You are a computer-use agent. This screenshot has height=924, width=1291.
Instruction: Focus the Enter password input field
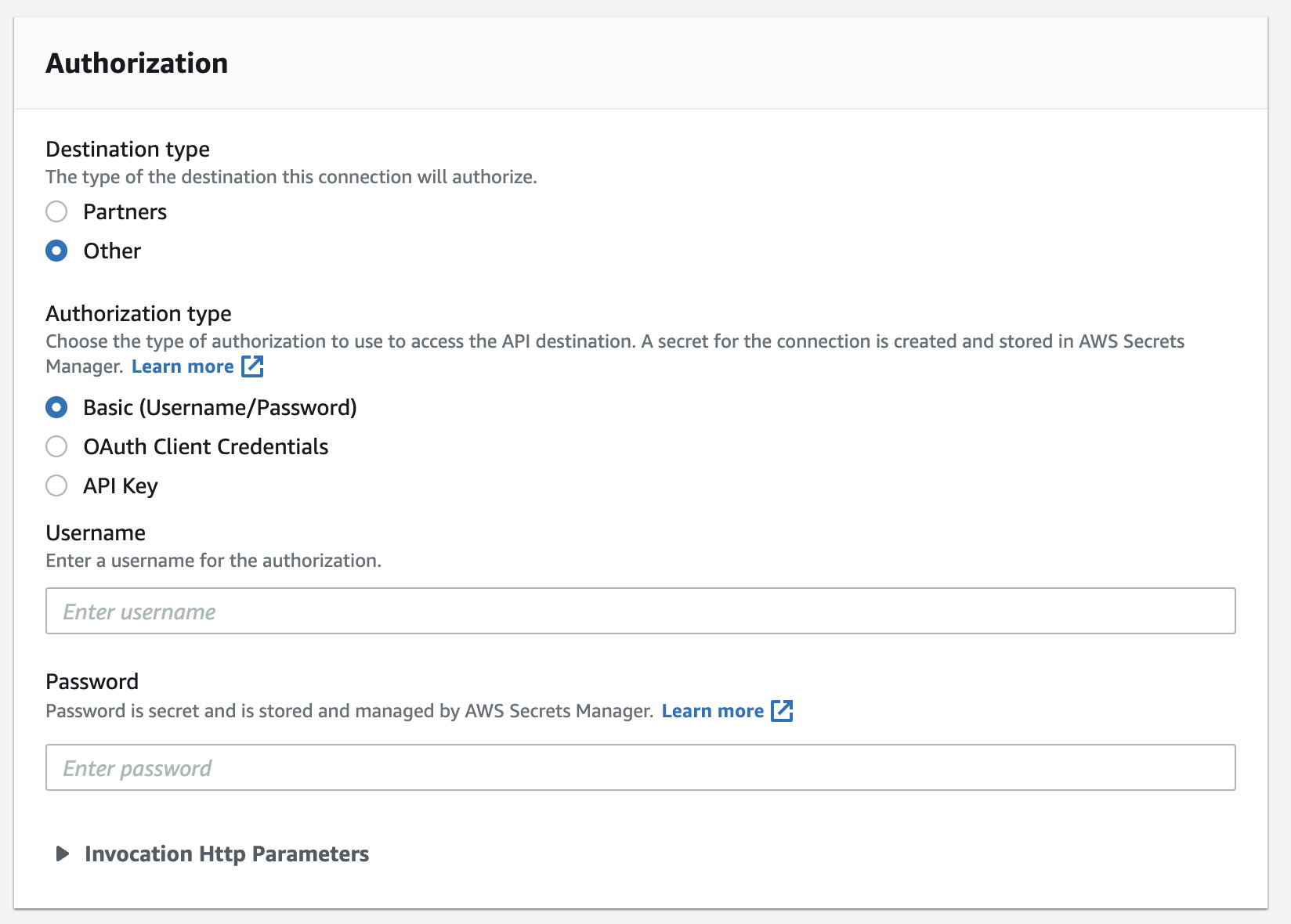coord(640,767)
